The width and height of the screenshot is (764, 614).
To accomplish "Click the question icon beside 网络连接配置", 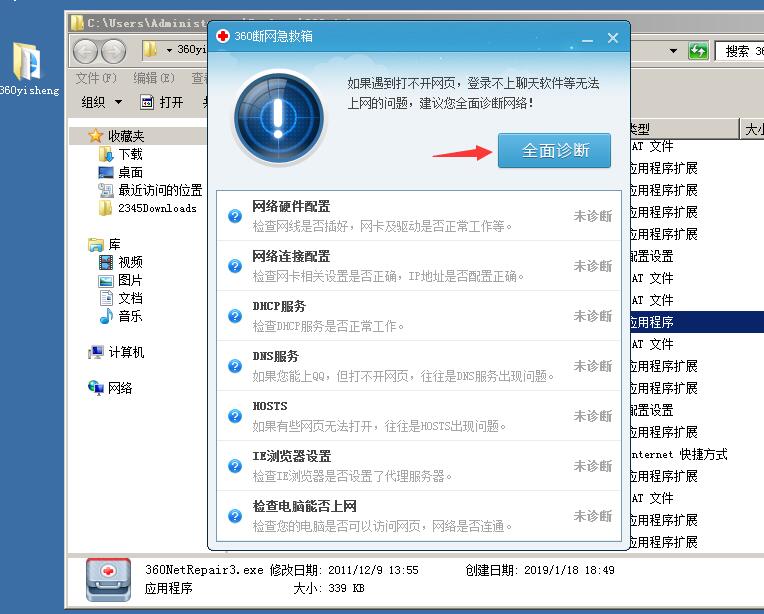I will pos(235,266).
